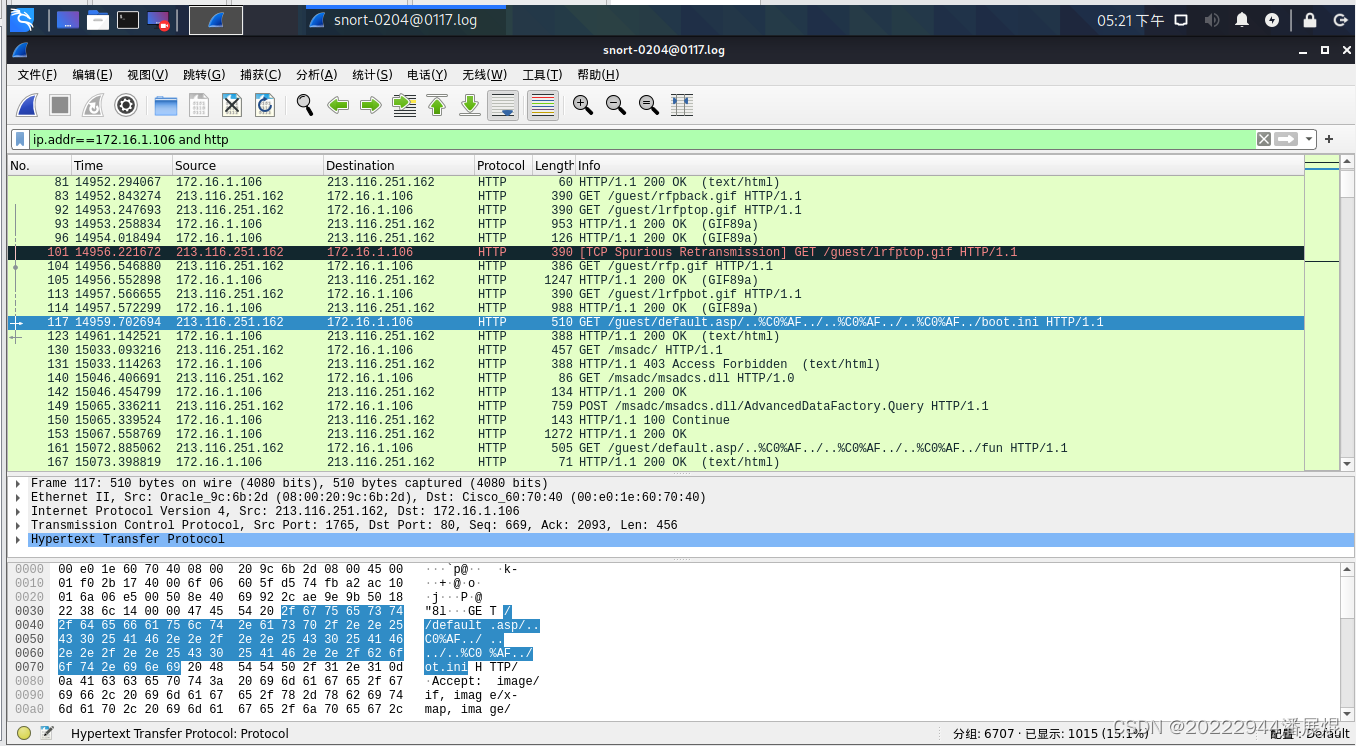Open 统计(S) menu
The height and width of the screenshot is (746, 1356).
pos(372,75)
